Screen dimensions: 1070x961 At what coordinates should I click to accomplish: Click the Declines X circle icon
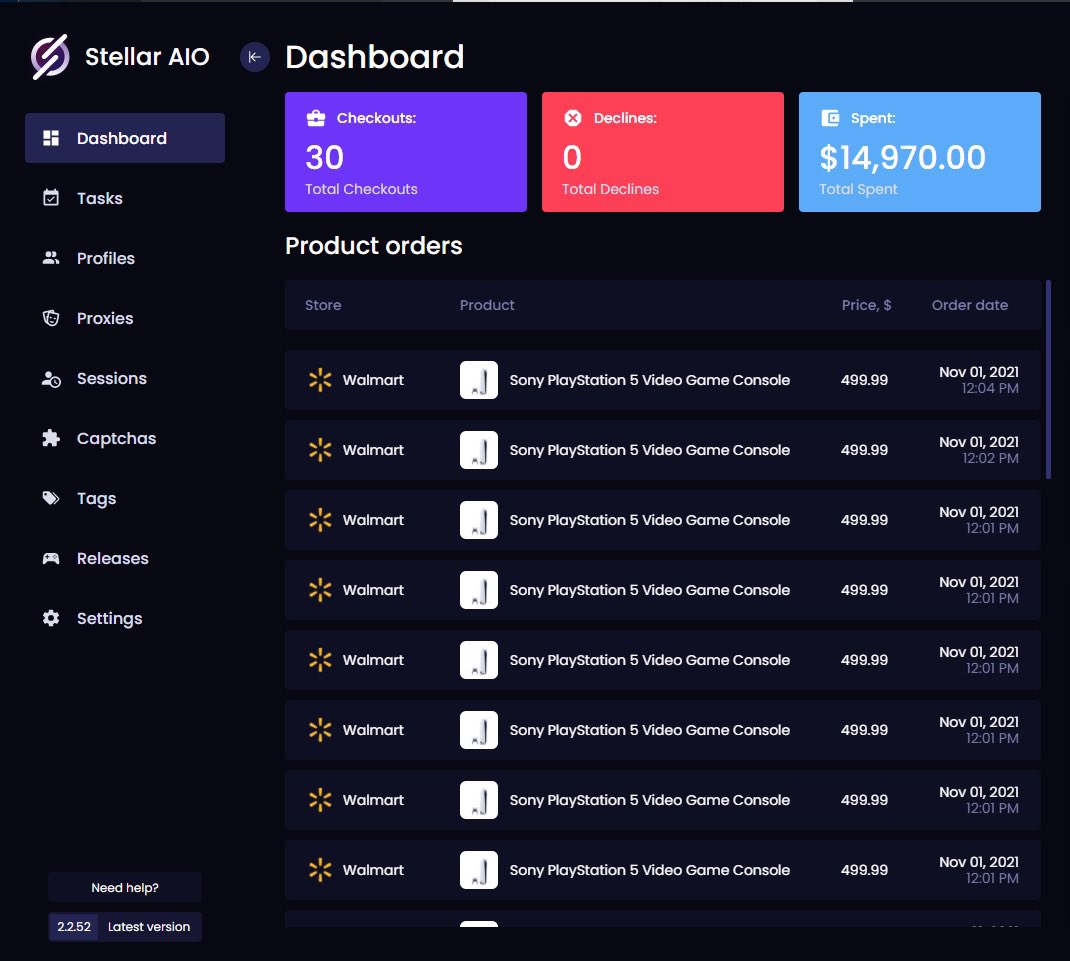click(573, 118)
